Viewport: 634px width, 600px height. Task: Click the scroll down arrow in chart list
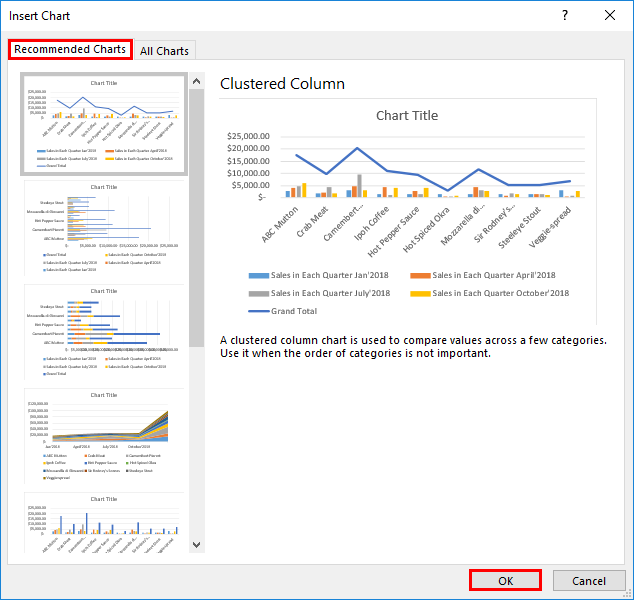pos(197,545)
